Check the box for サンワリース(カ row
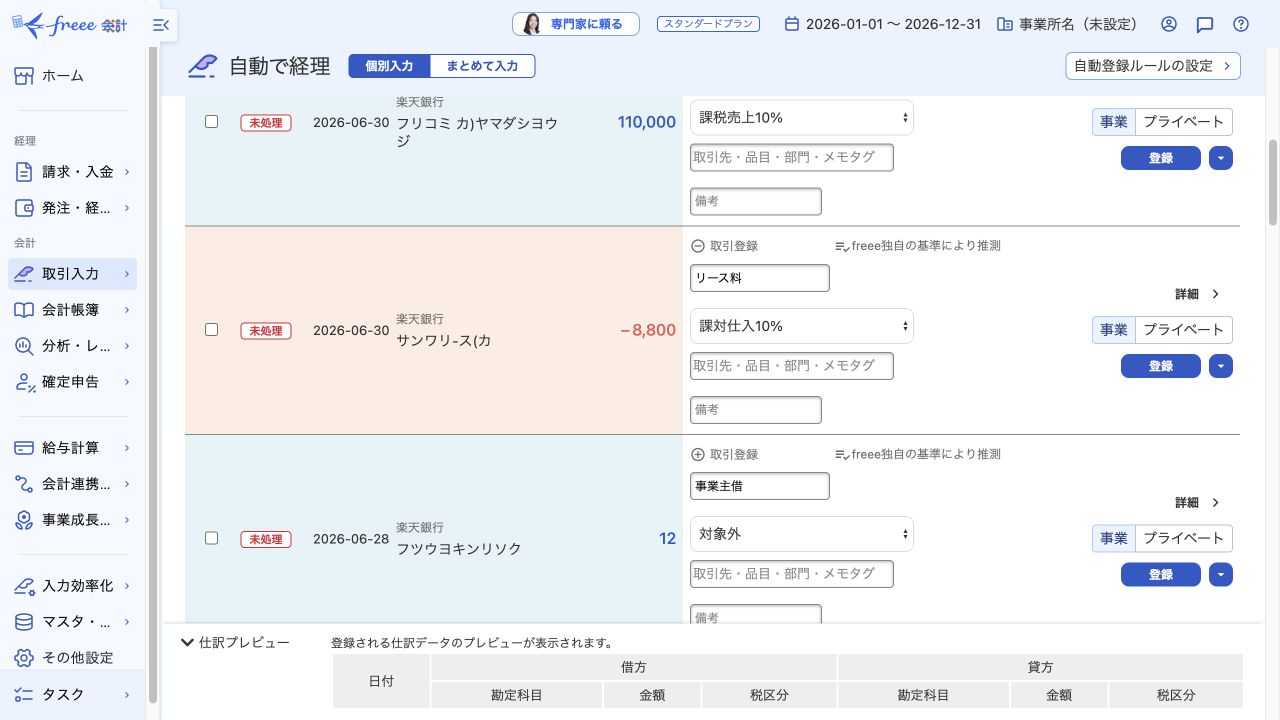1280x720 pixels. pos(211,329)
